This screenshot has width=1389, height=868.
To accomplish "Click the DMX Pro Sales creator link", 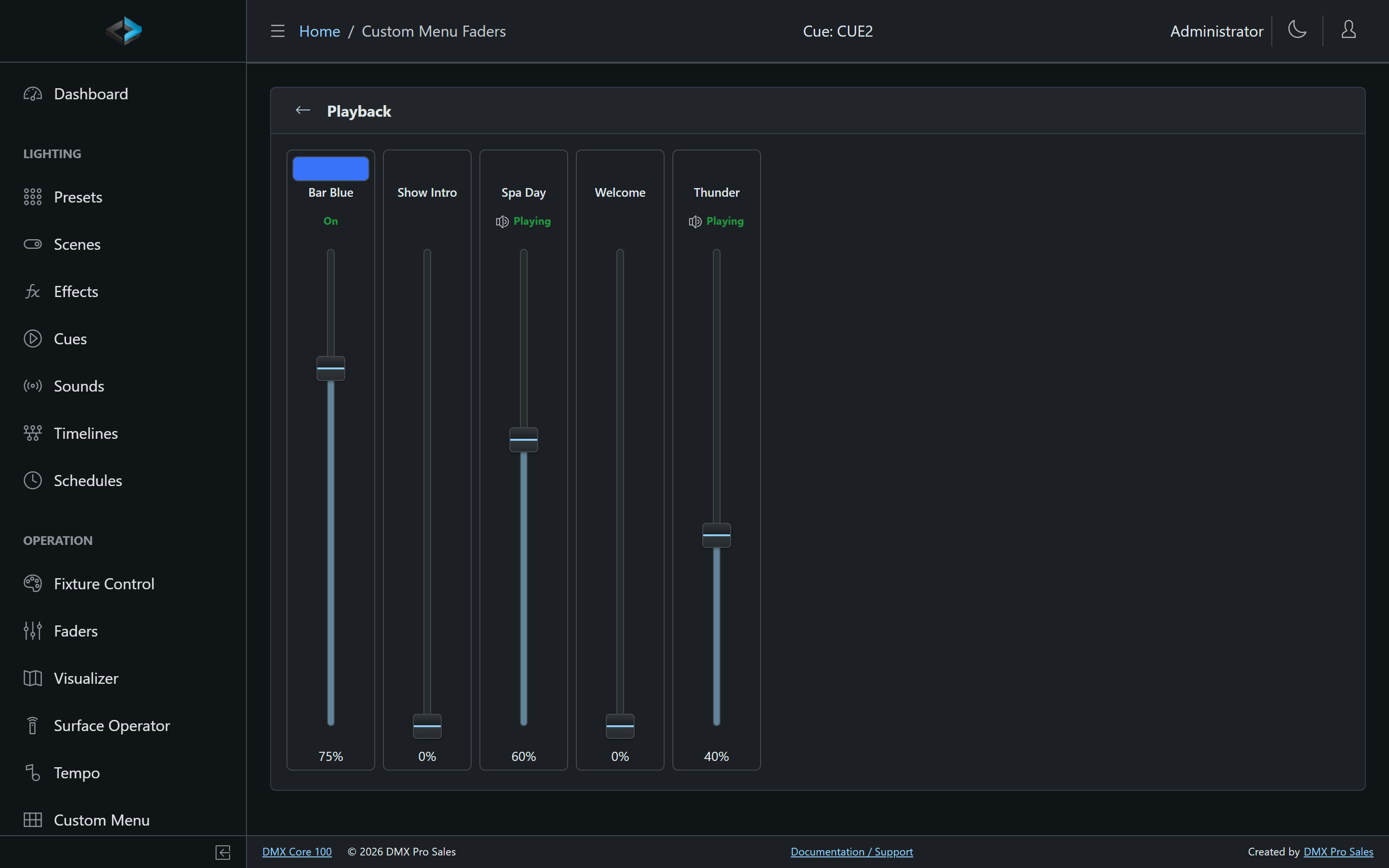I will point(1338,852).
